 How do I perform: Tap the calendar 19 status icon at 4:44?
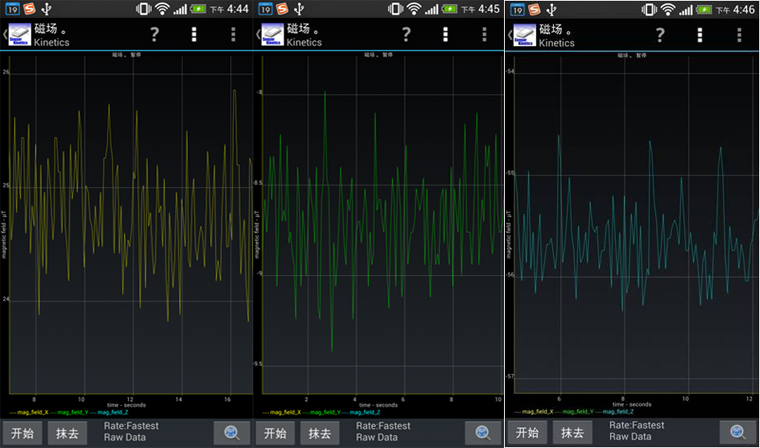[x=13, y=9]
